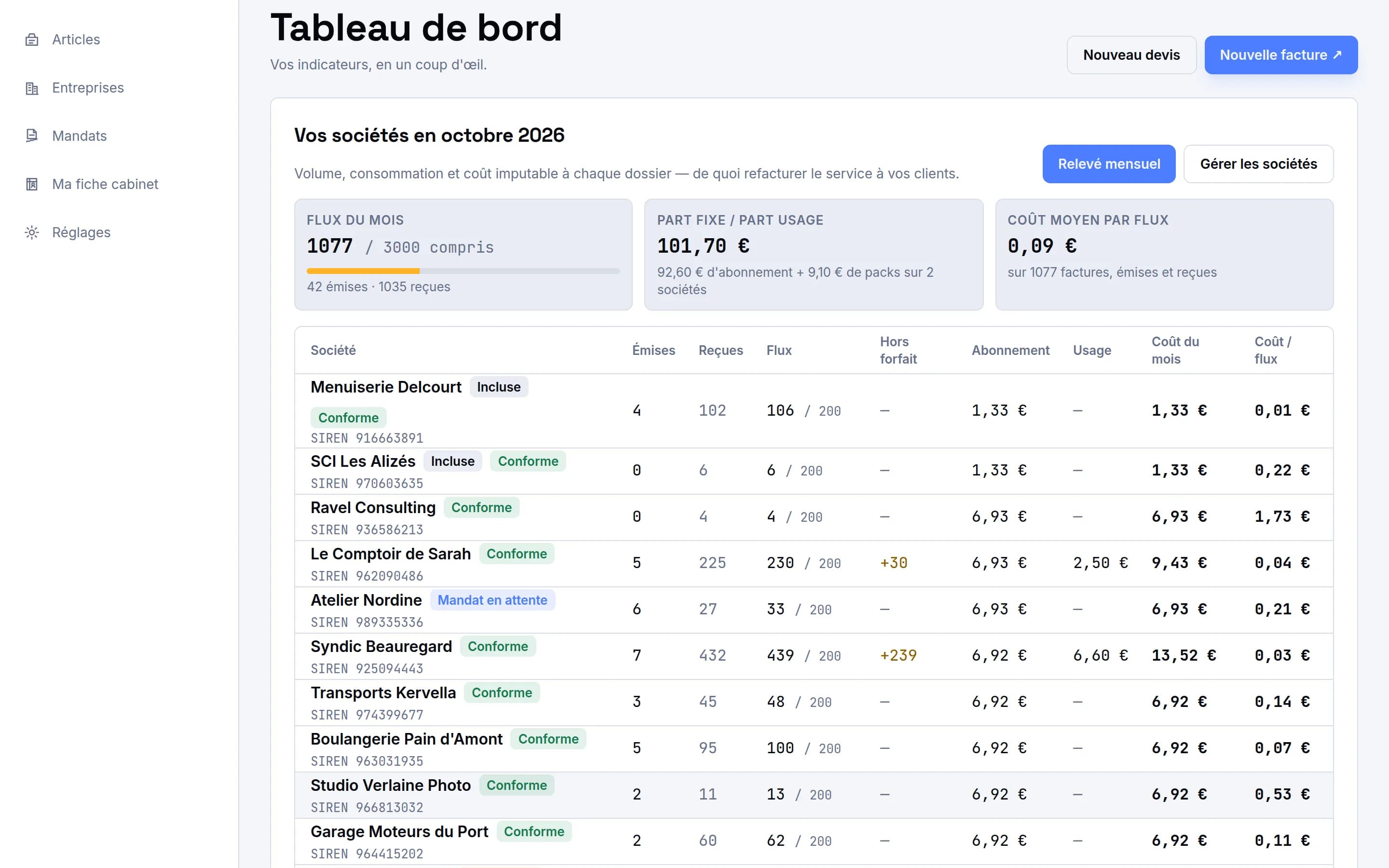Click the Articles sidebar icon
Image resolution: width=1389 pixels, height=868 pixels.
32,40
